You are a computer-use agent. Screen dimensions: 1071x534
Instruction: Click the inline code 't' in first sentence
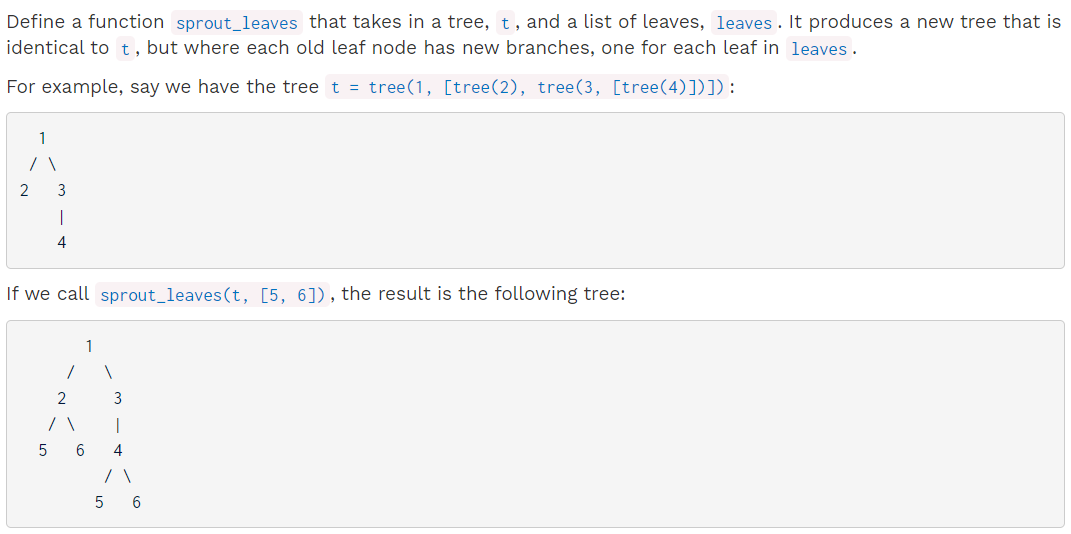[505, 23]
